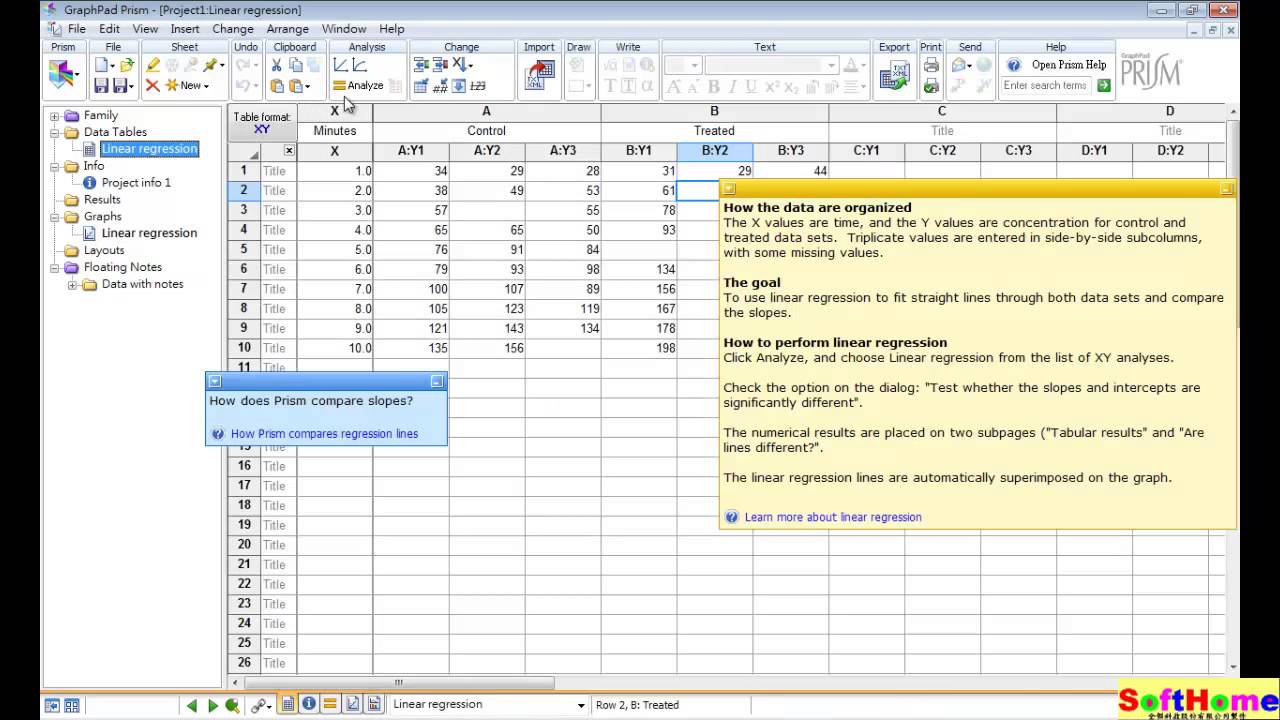Click the Results sheet icon in the status bar
Screen dimensions: 1280x720
330,704
